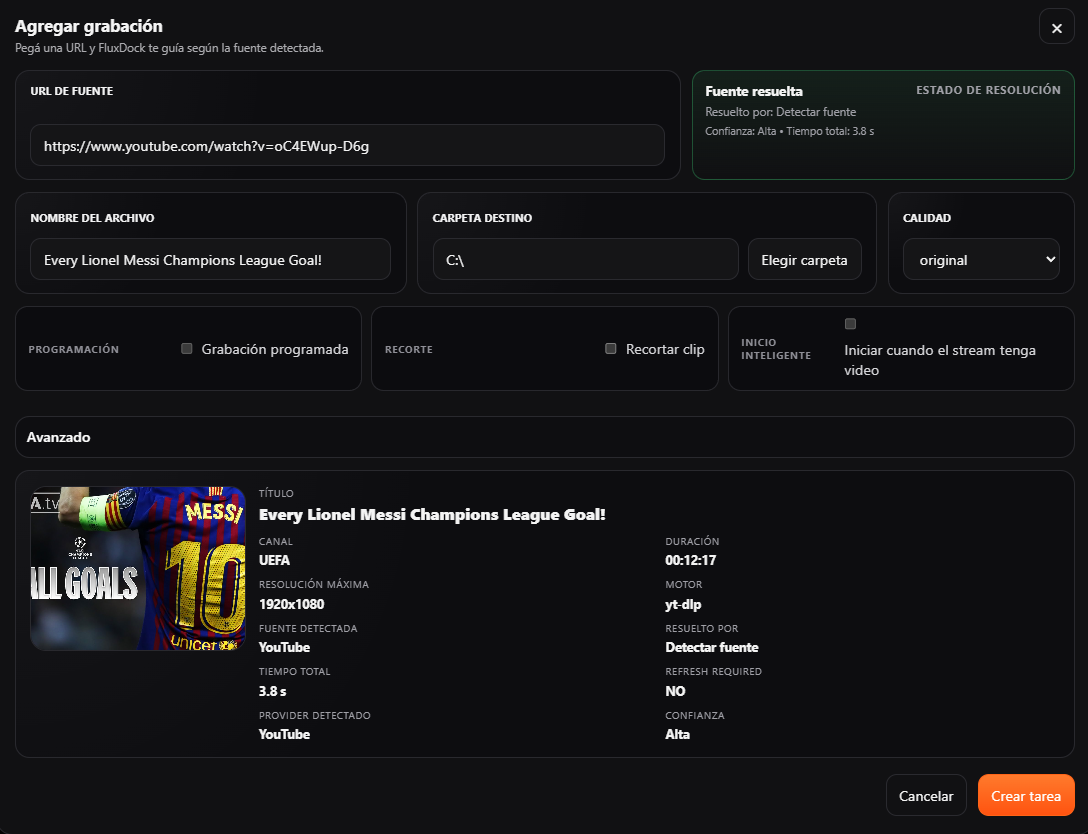Click the Nombre del archivo input field
This screenshot has height=834, width=1088.
(x=210, y=259)
